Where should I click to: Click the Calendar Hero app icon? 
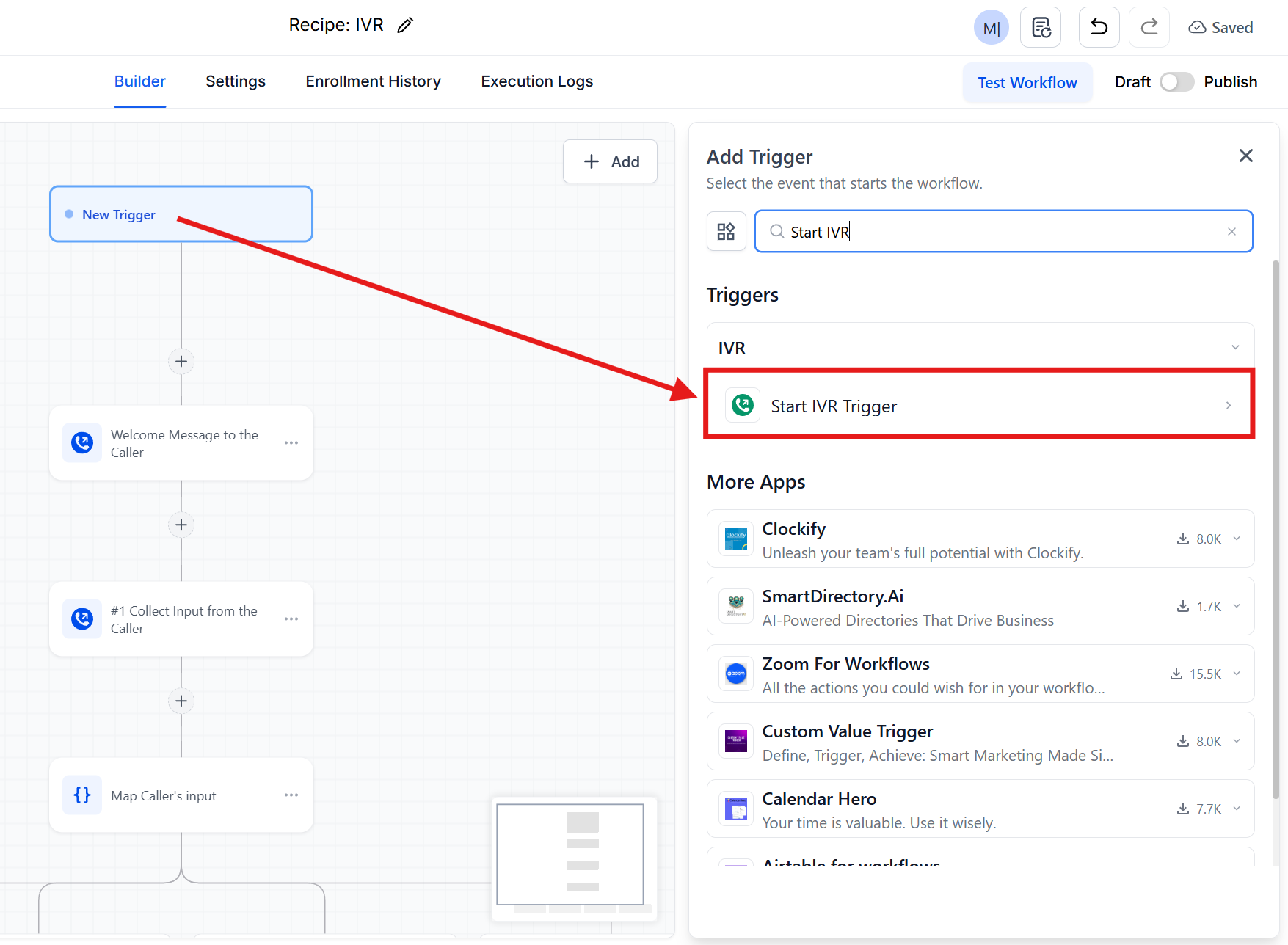[736, 809]
